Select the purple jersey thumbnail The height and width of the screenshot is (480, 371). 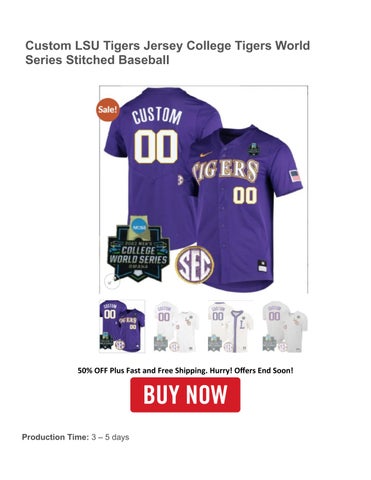pyautogui.click(x=122, y=326)
